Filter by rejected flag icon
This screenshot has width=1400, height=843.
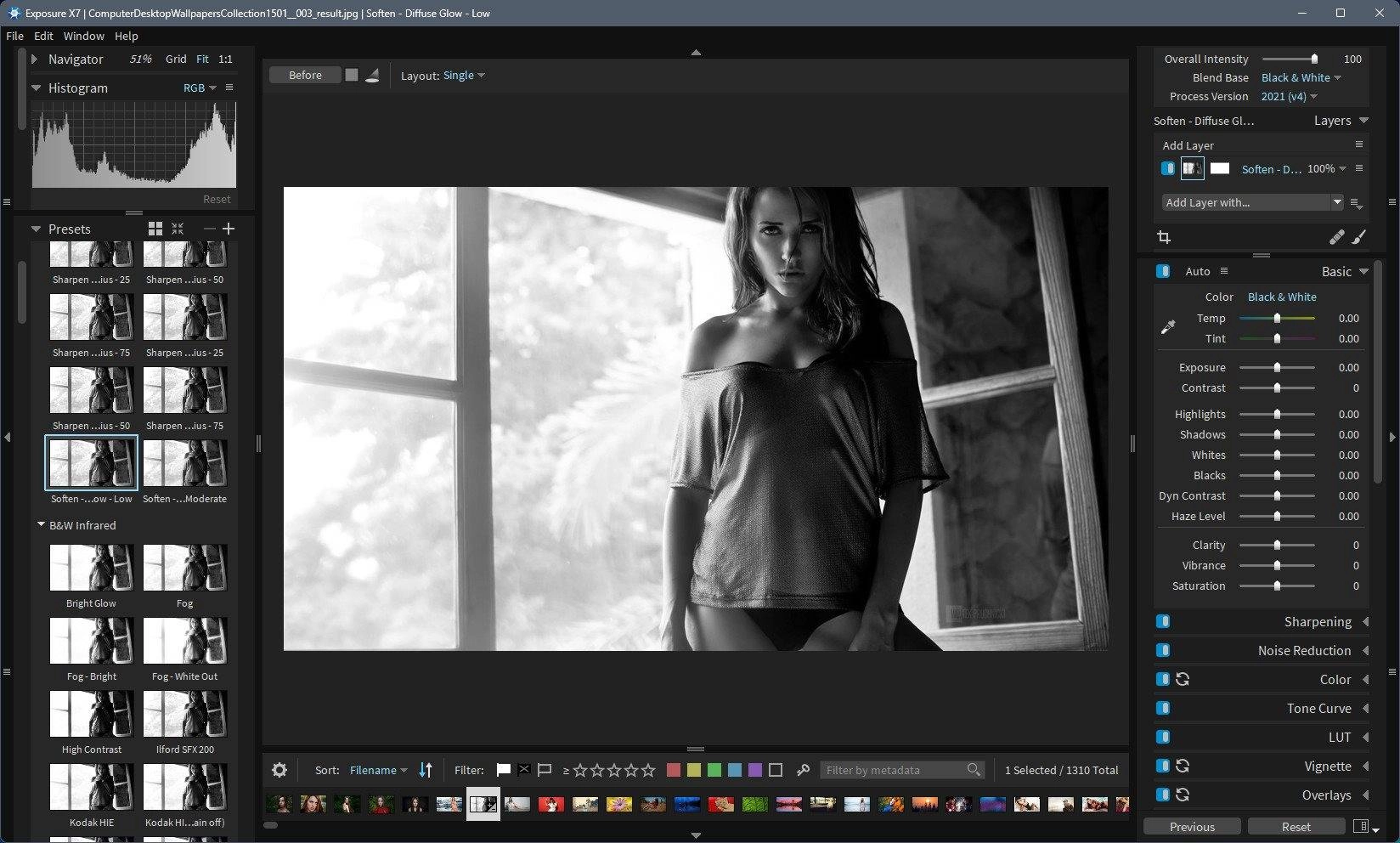[x=524, y=770]
